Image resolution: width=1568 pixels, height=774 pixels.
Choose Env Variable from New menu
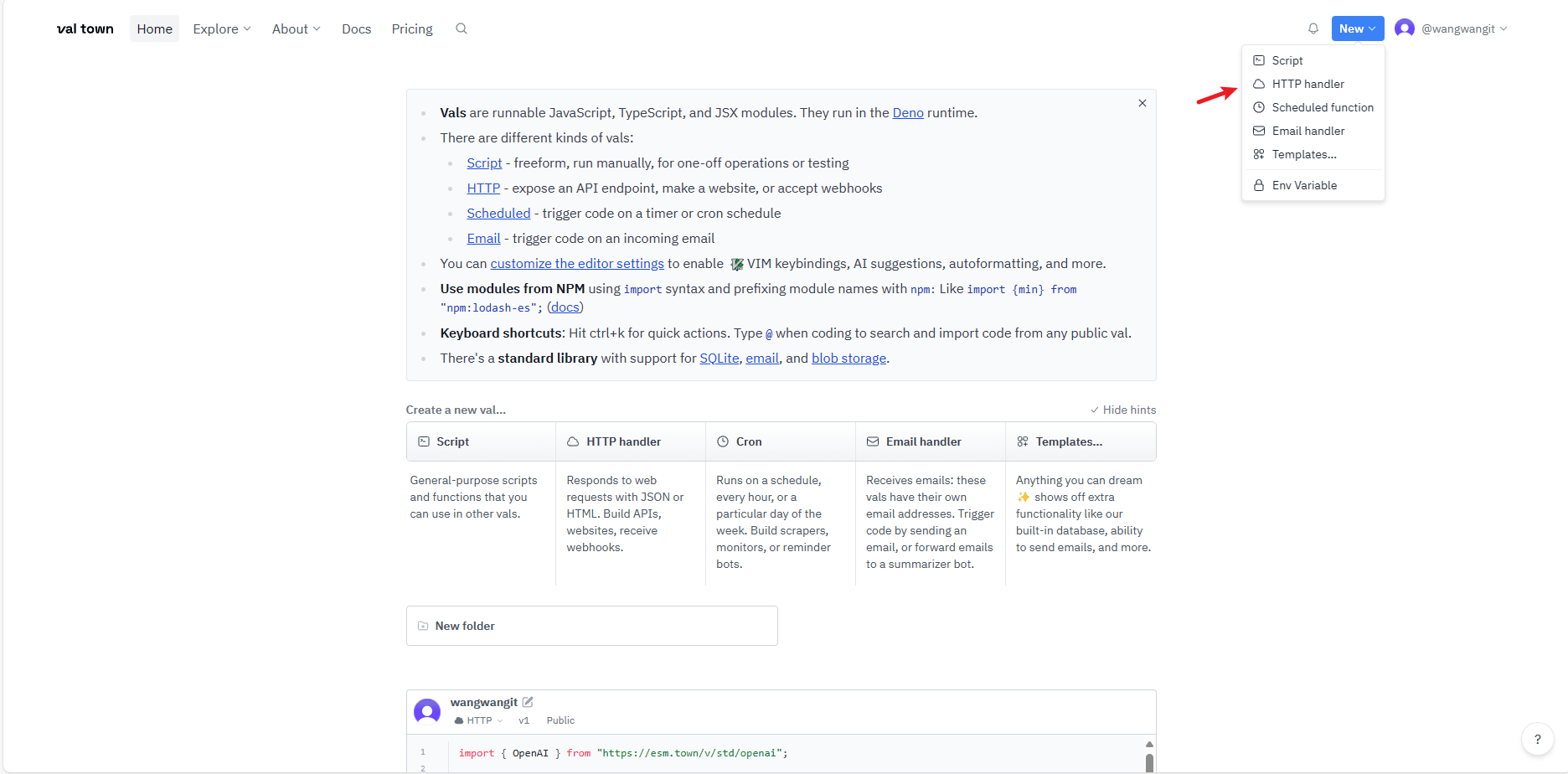tap(1313, 185)
